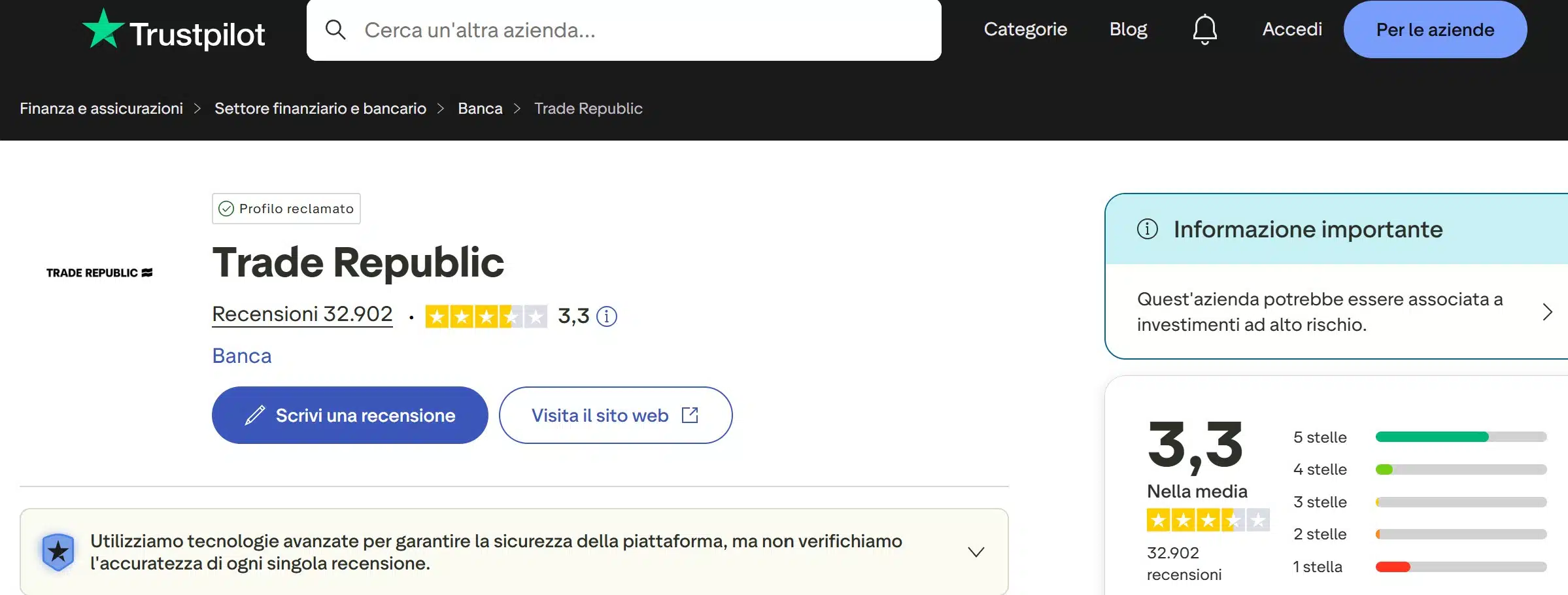1568x595 pixels.
Task: Click the green 5 stelle progress bar
Action: [1432, 437]
